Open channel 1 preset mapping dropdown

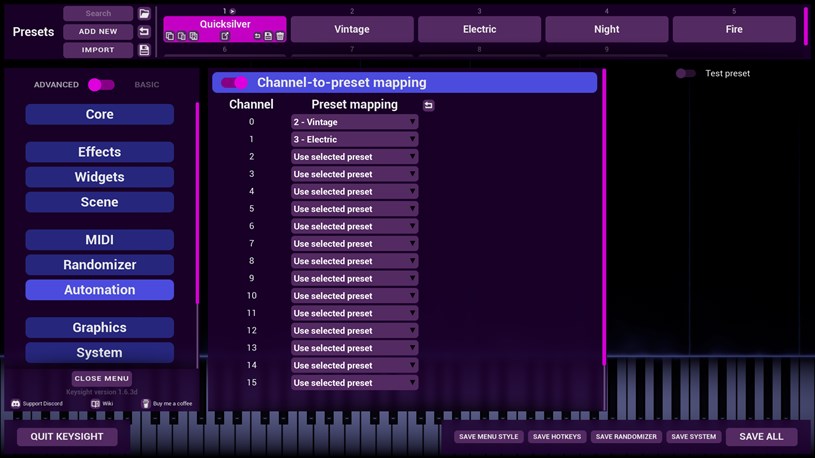(x=354, y=139)
